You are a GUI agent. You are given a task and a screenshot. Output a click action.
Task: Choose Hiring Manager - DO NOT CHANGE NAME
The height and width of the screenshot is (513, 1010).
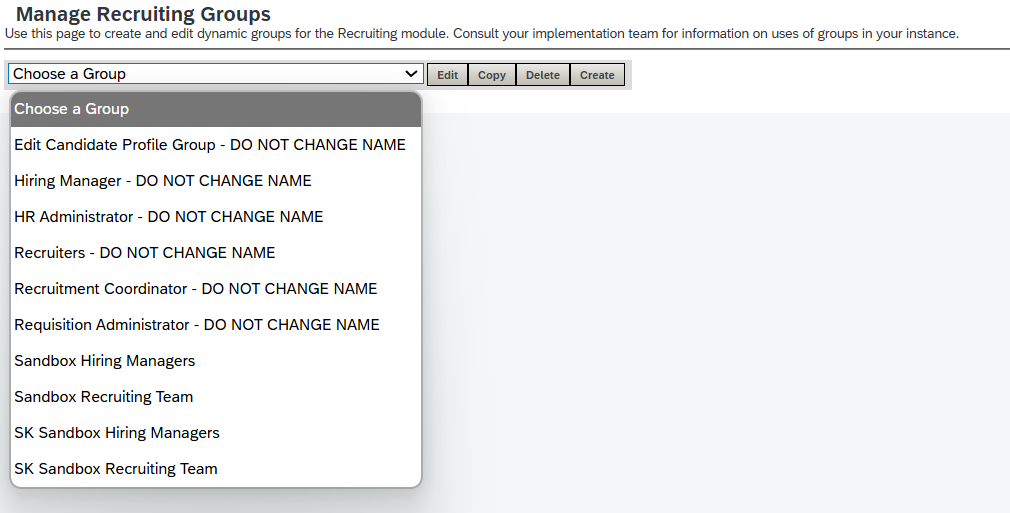tap(216, 181)
